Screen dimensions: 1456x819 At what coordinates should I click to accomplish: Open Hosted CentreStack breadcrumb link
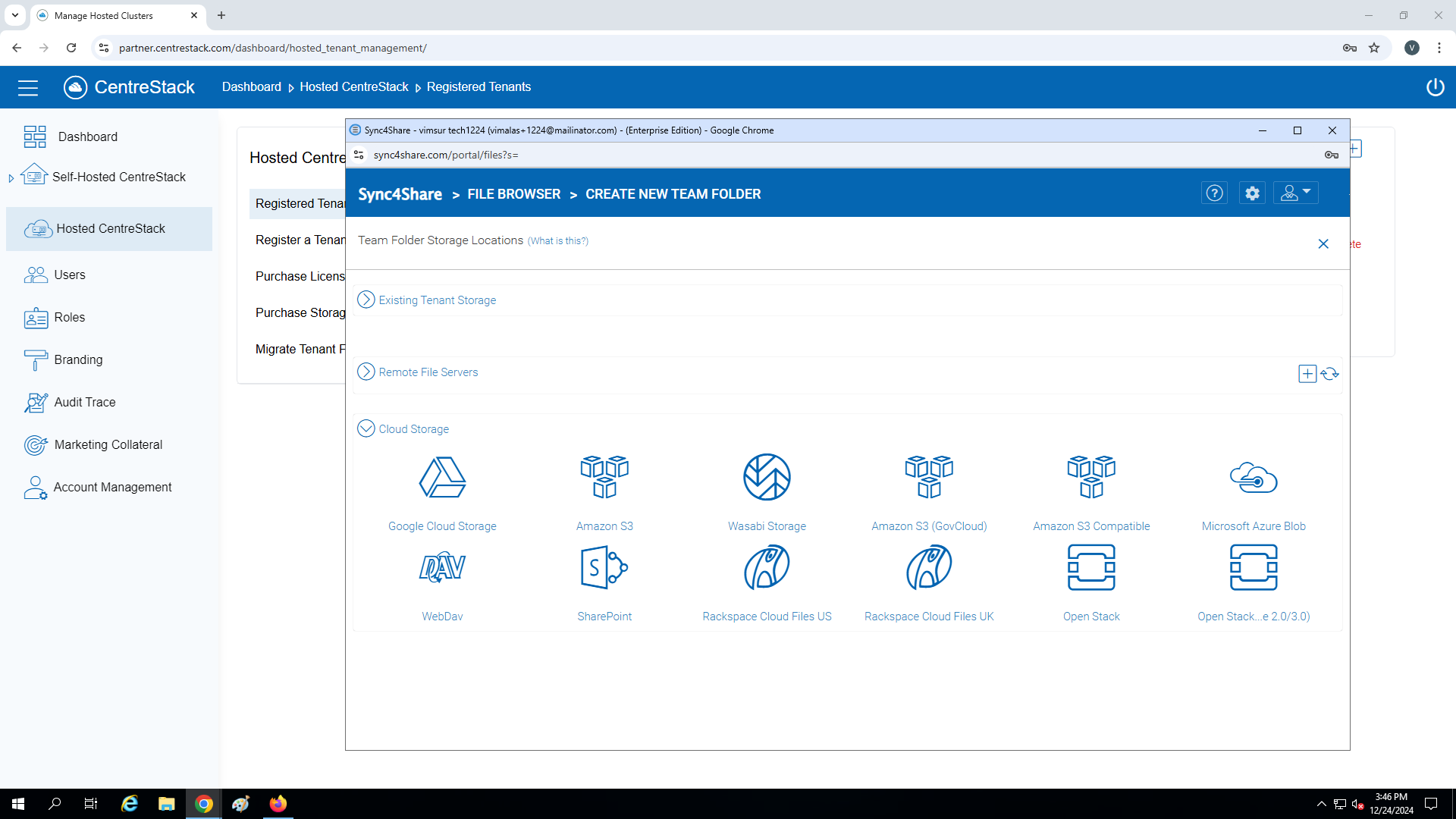tap(353, 87)
